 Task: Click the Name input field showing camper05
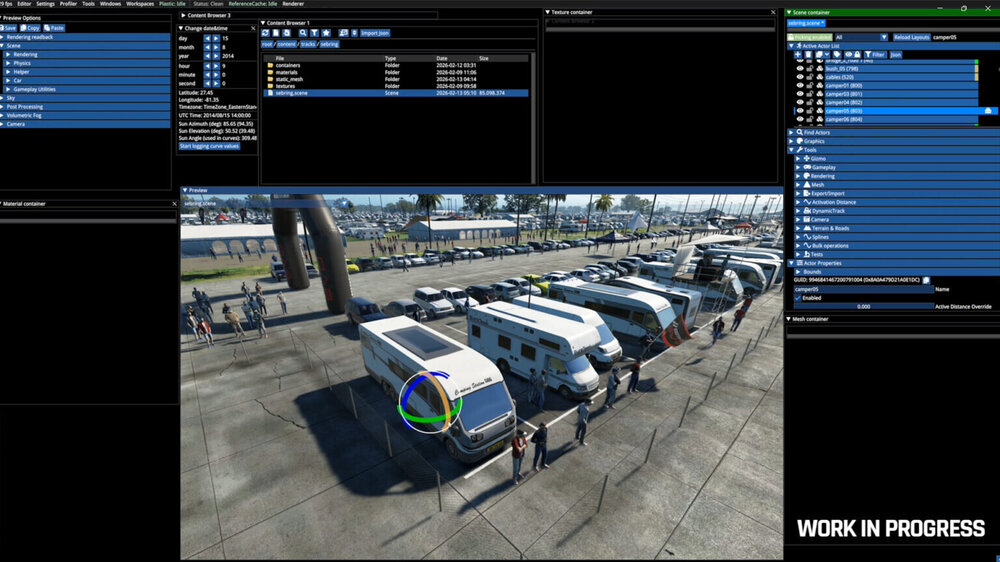pyautogui.click(x=864, y=289)
